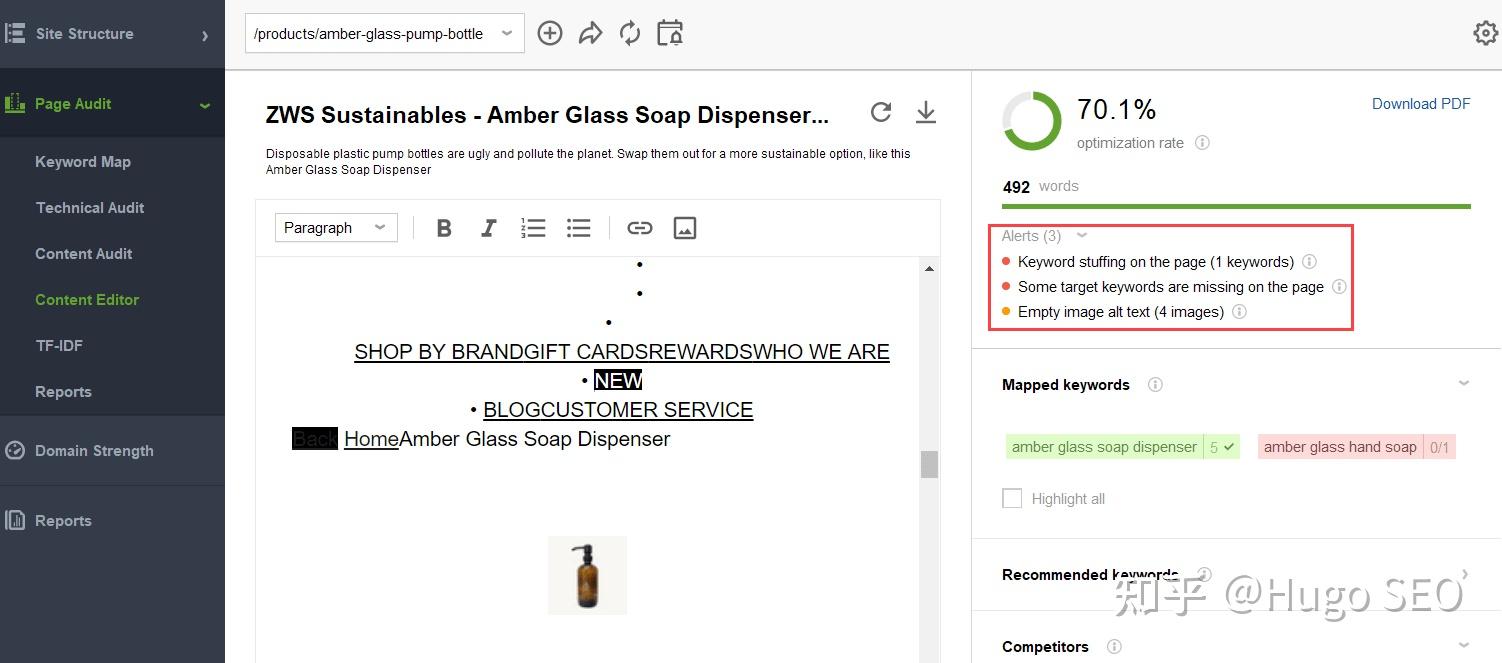Open the Paragraph style dropdown
Screen dimensions: 1502x663
pyautogui.click(x=335, y=227)
